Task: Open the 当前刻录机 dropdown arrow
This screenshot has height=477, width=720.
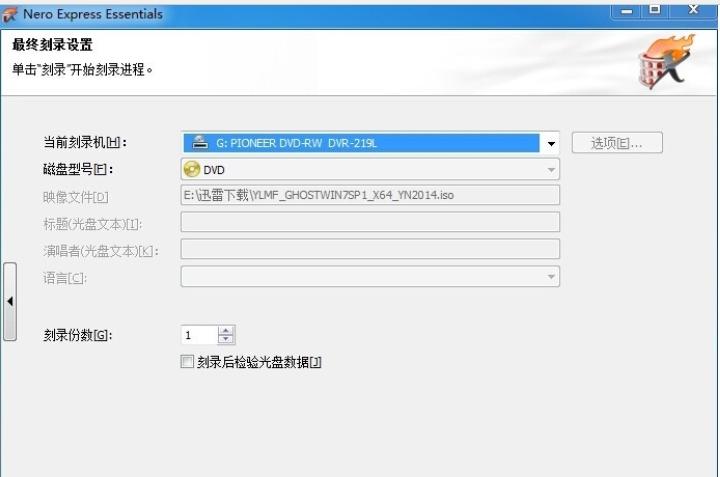Action: (551, 144)
